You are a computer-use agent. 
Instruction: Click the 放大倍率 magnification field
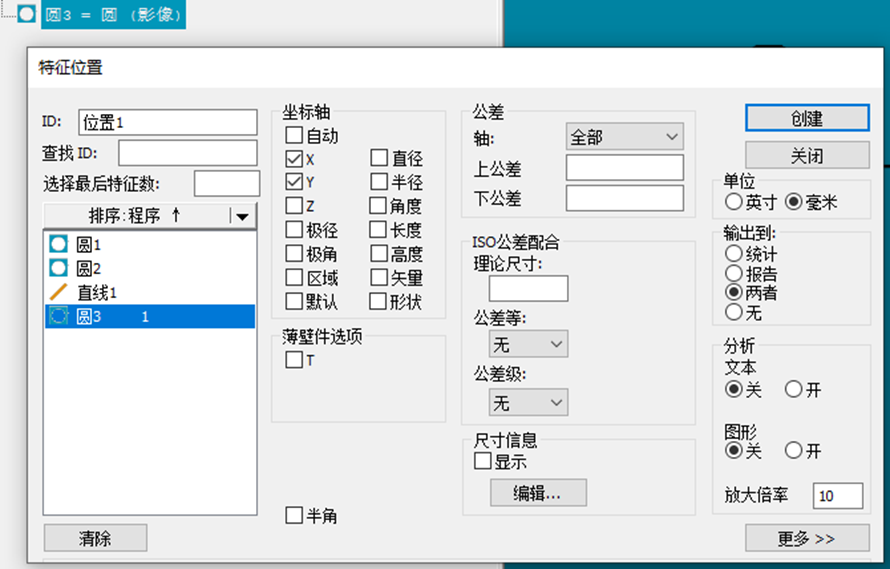pos(838,495)
